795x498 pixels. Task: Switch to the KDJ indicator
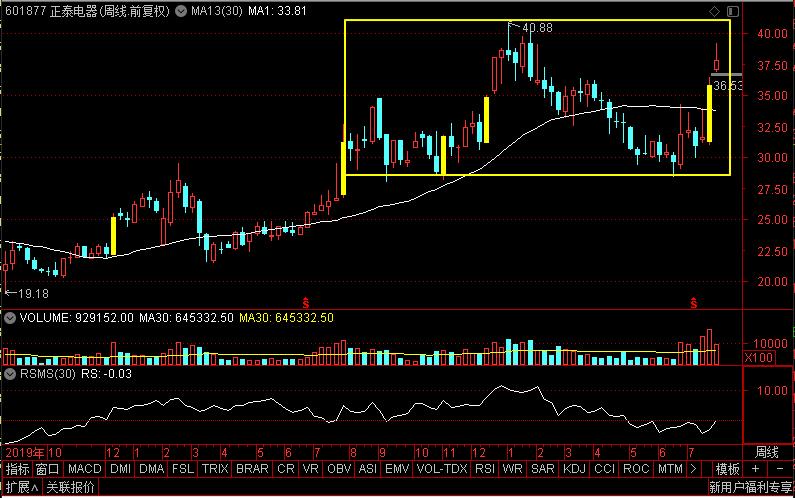tap(574, 469)
